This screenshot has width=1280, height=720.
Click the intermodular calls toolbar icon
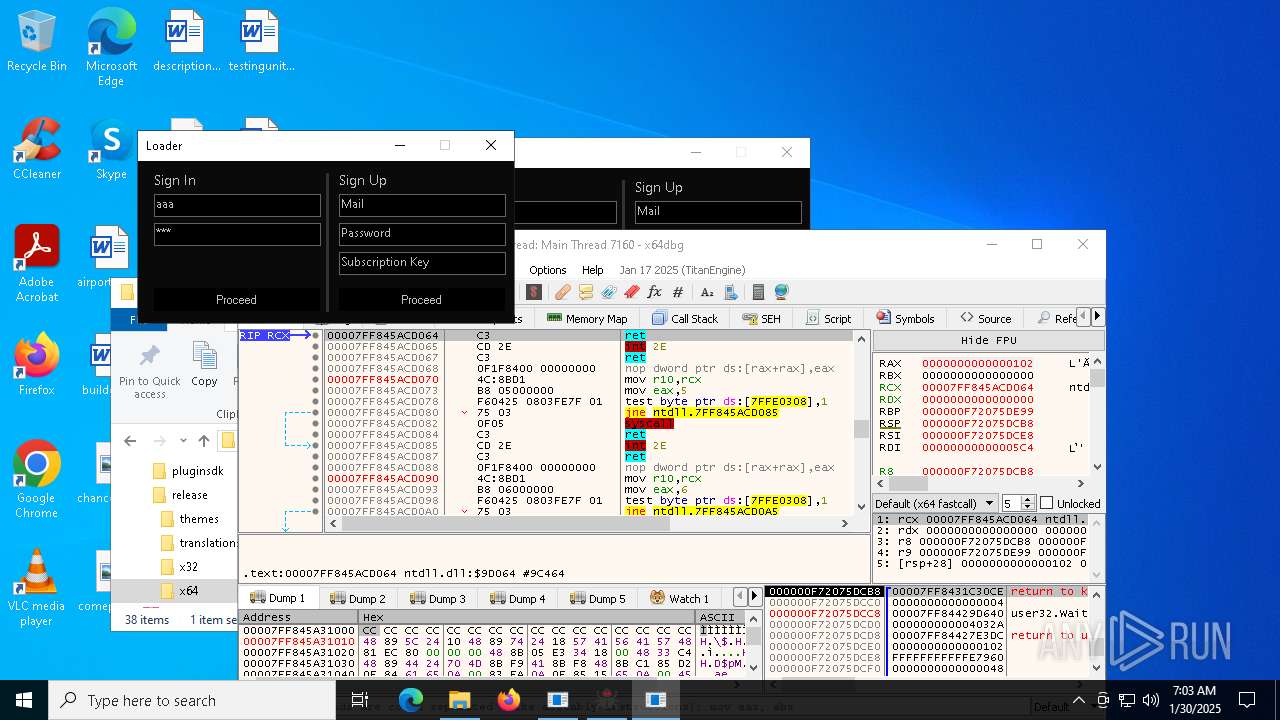point(732,292)
